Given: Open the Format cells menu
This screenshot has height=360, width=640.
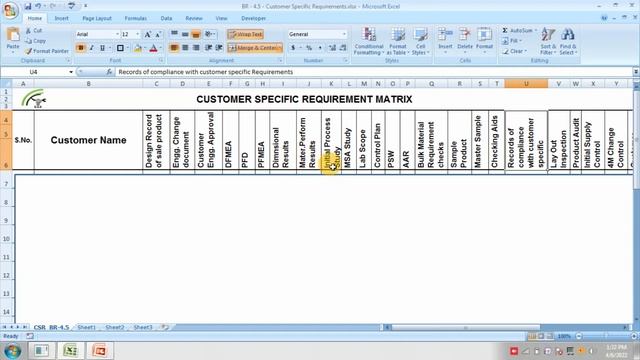Looking at the screenshot, I should click(x=484, y=39).
